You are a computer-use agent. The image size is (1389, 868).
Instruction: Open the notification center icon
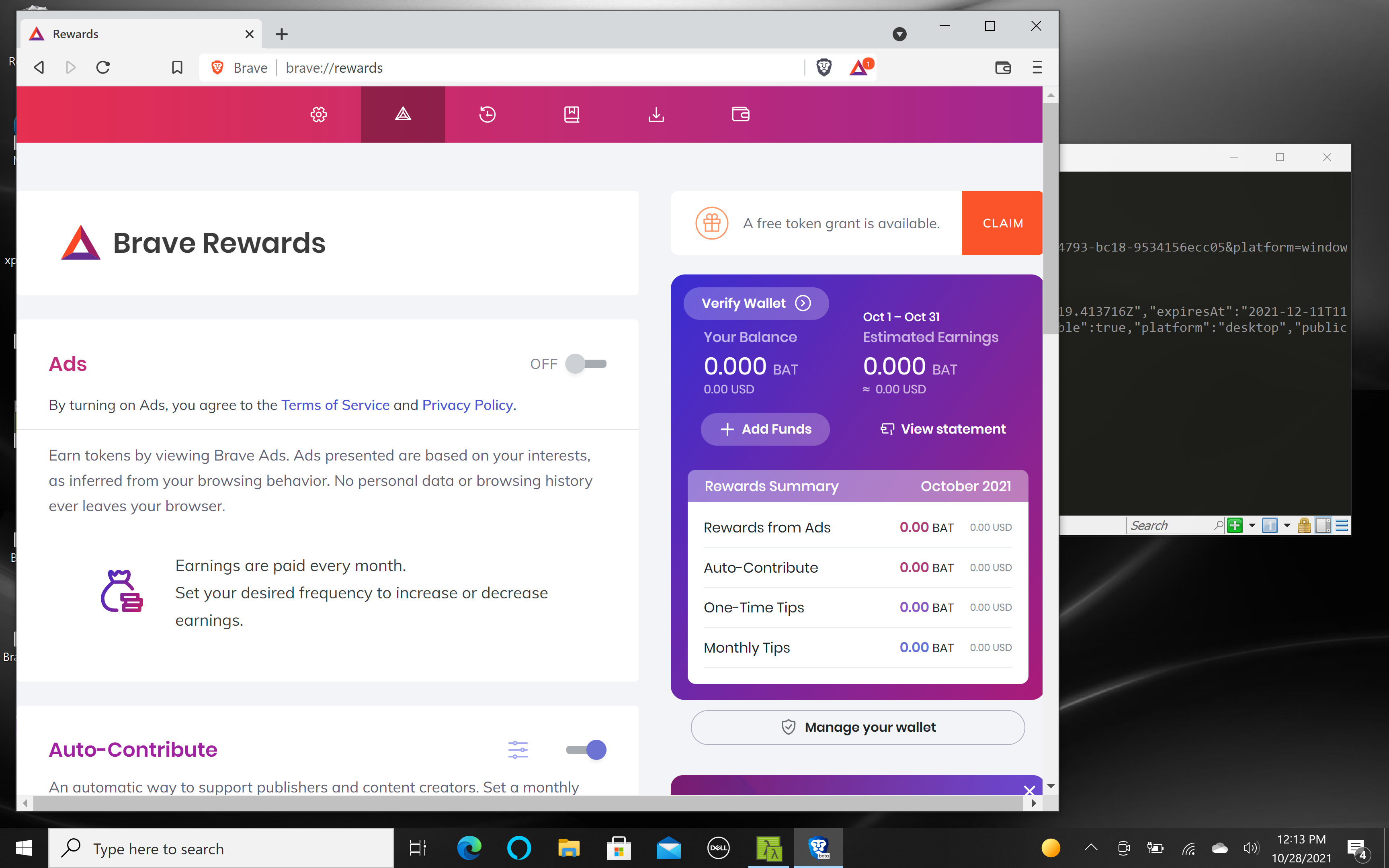point(1358,848)
